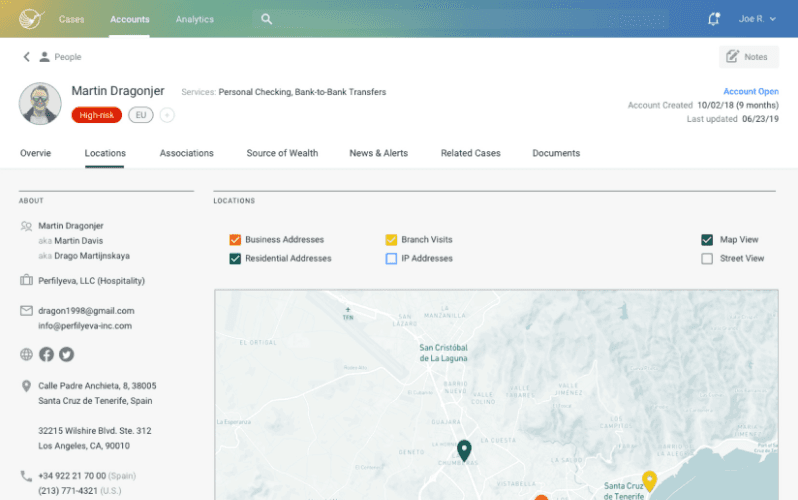
Task: Open the notifications bell
Action: tap(714, 19)
